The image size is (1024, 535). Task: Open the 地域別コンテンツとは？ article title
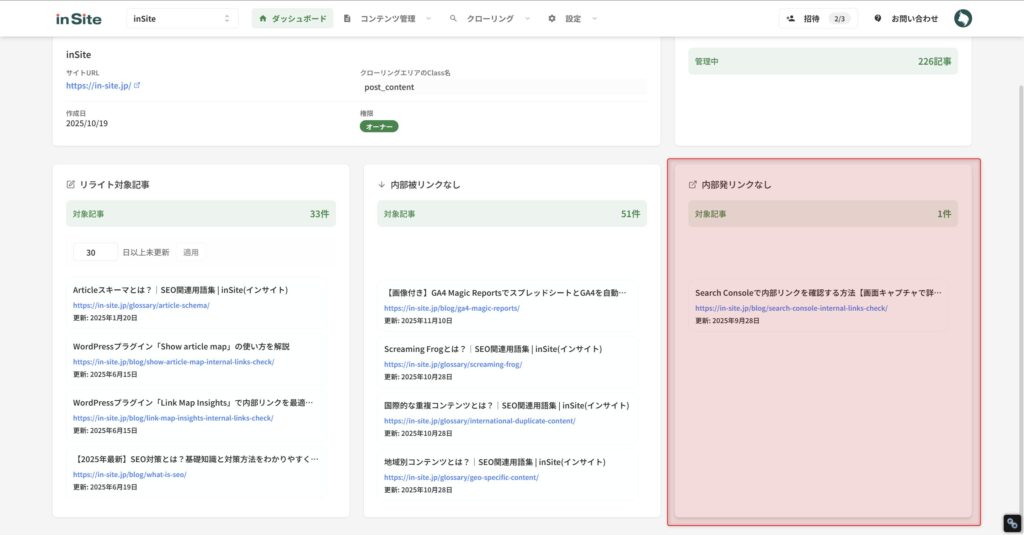[x=494, y=462]
